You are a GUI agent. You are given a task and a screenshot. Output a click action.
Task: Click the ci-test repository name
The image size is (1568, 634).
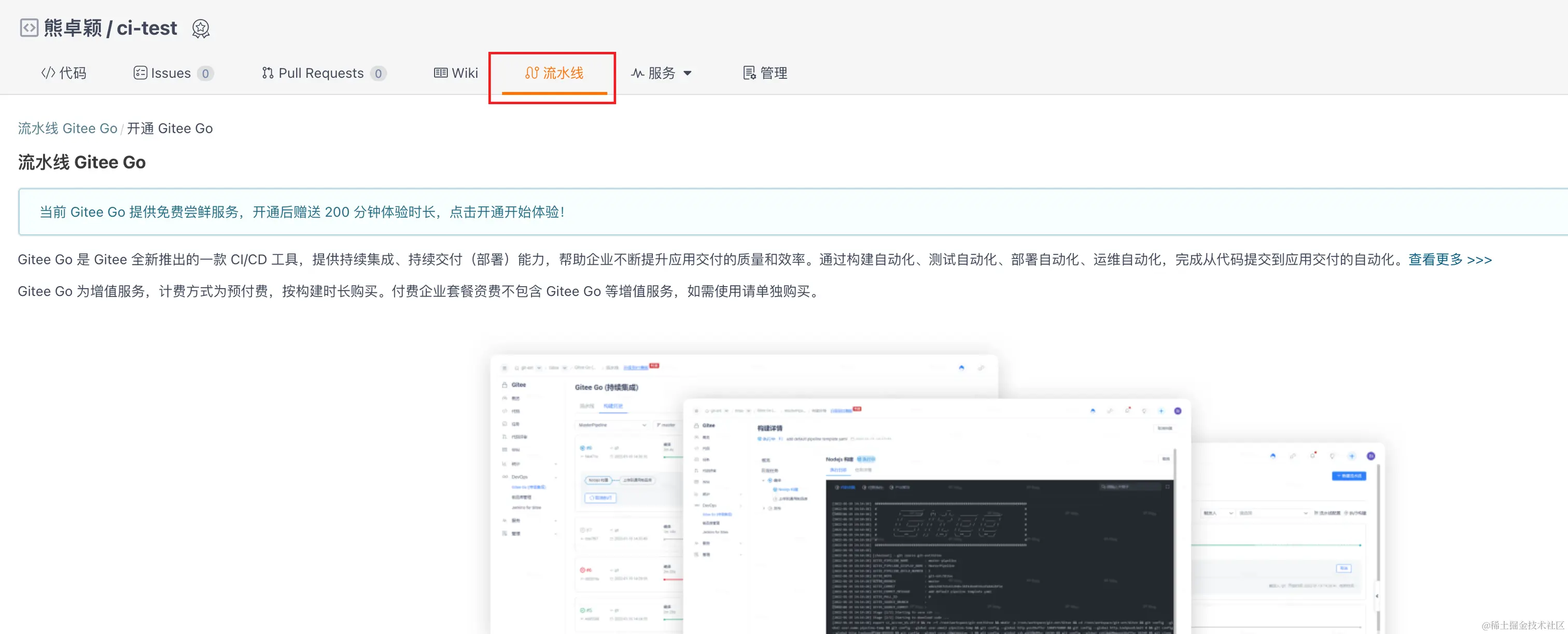click(147, 28)
